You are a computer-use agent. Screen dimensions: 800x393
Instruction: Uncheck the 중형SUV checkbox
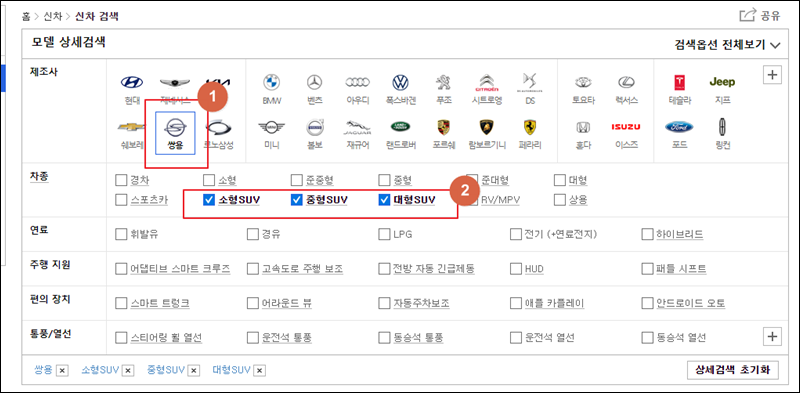(296, 200)
